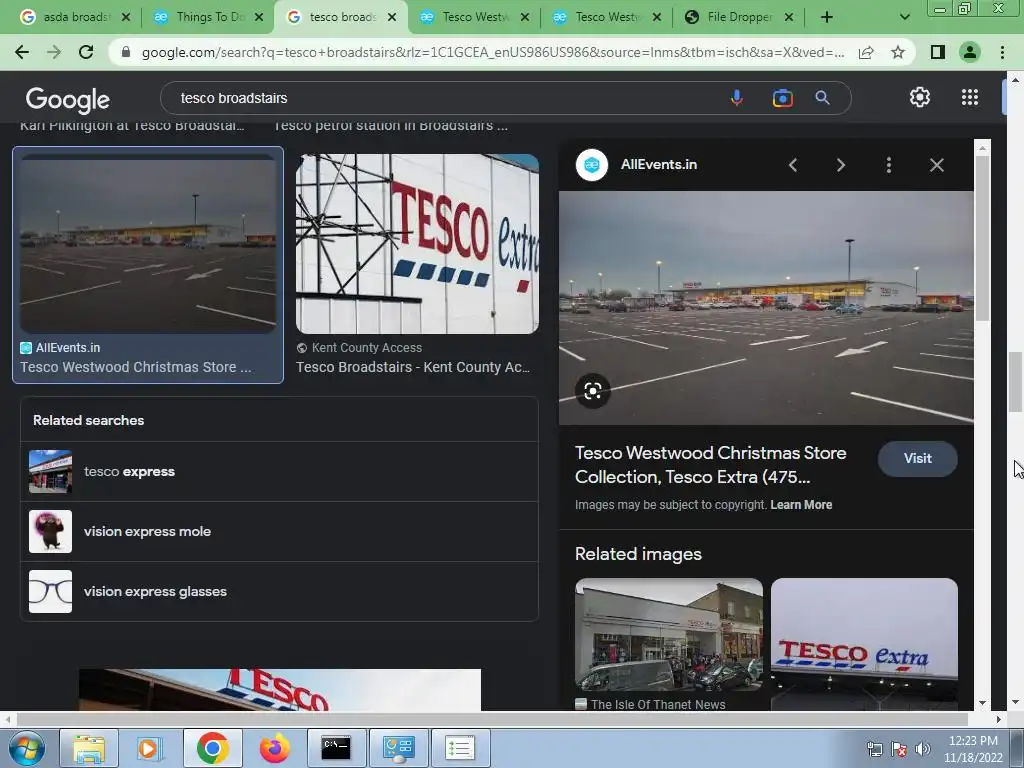The height and width of the screenshot is (768, 1024).
Task: Click the taskbar clock showing 12:23 PM
Action: coord(973,748)
